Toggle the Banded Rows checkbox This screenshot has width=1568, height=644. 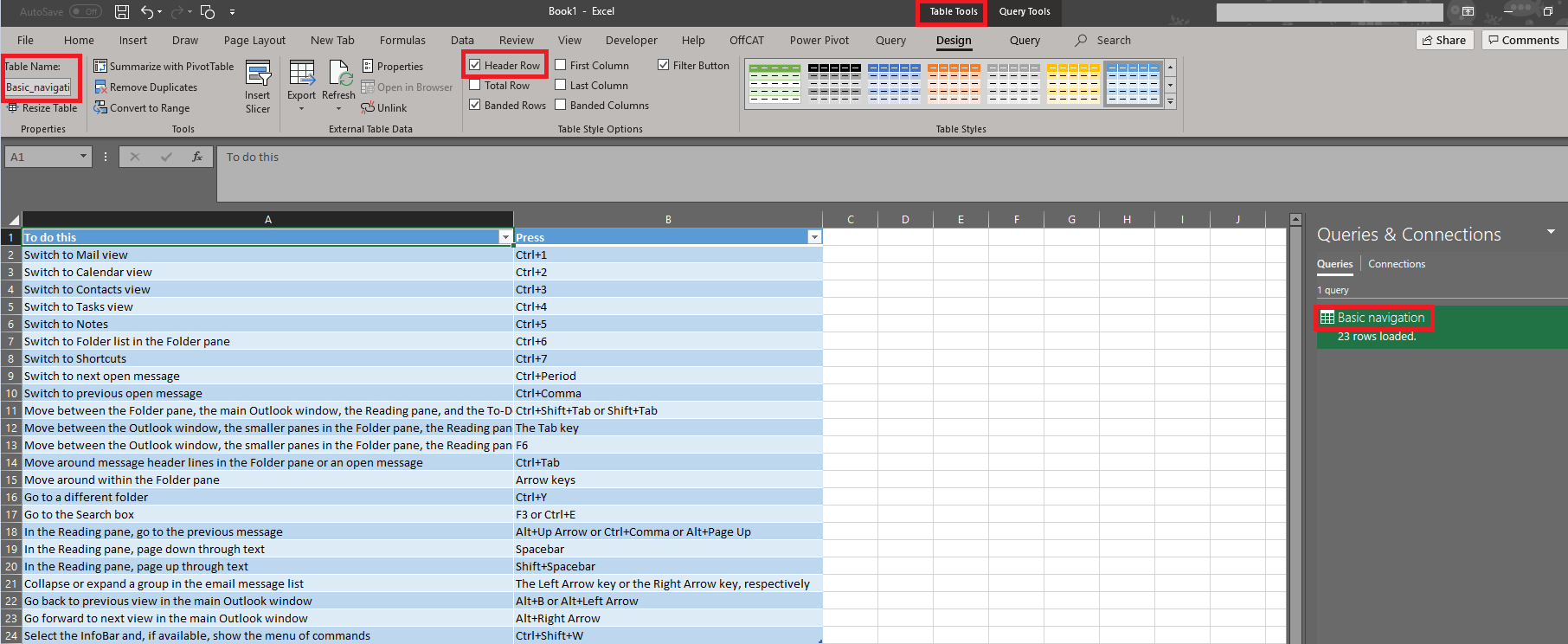pyautogui.click(x=475, y=105)
